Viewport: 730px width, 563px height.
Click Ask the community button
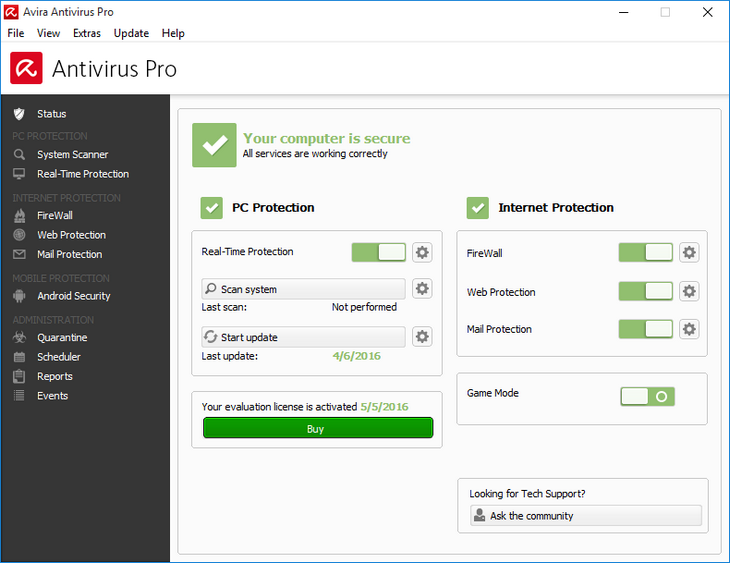[x=585, y=516]
